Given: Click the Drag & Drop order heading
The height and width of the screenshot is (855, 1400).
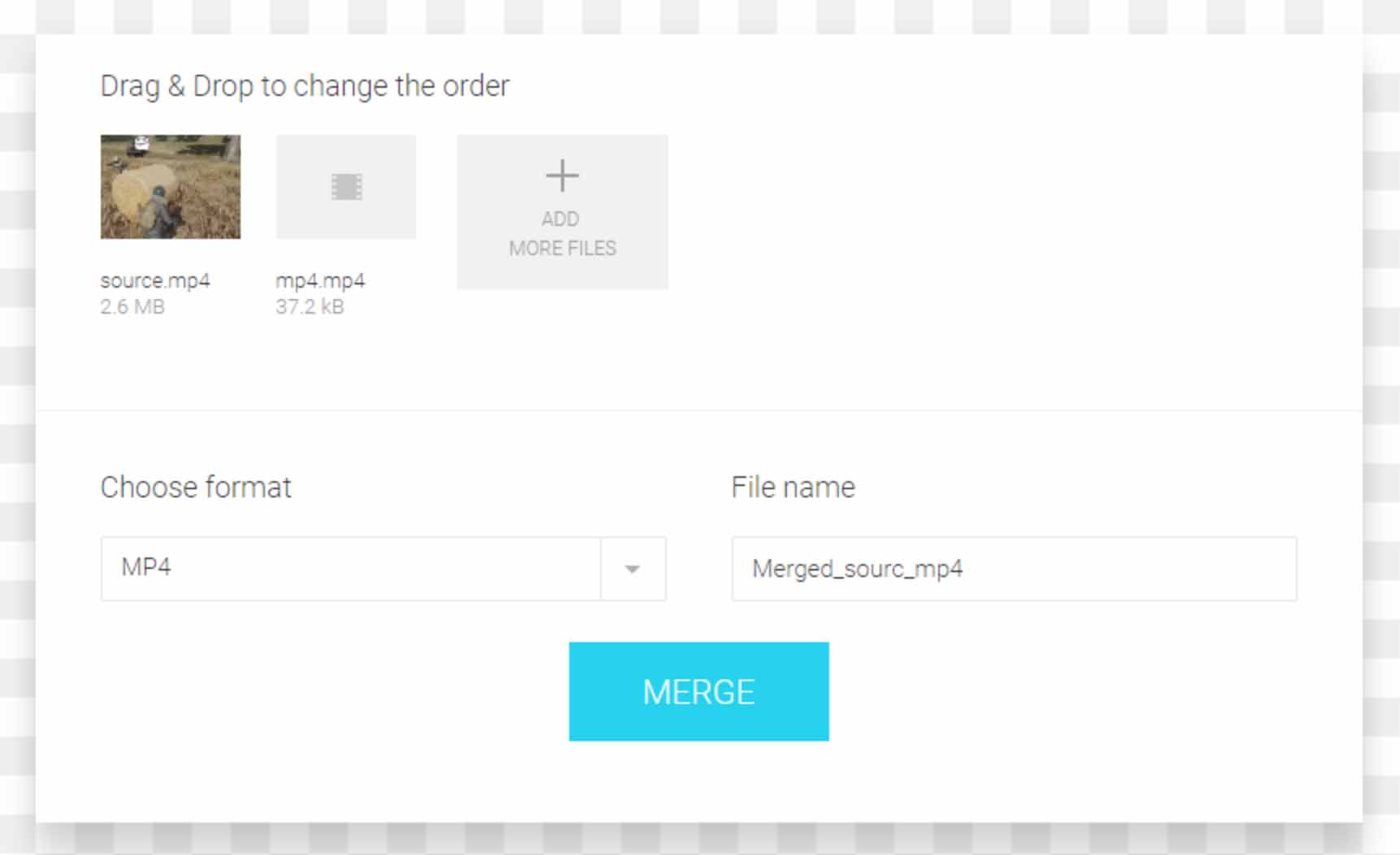Looking at the screenshot, I should pyautogui.click(x=305, y=85).
